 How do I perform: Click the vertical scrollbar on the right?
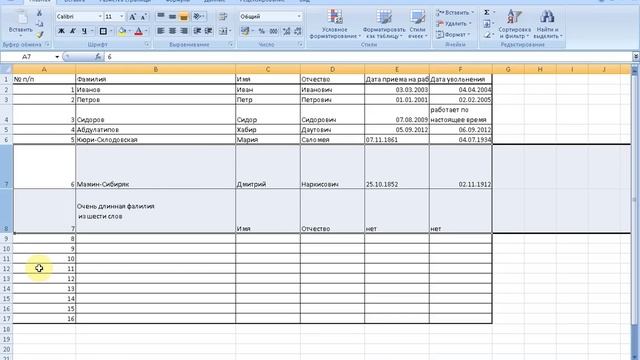635,200
